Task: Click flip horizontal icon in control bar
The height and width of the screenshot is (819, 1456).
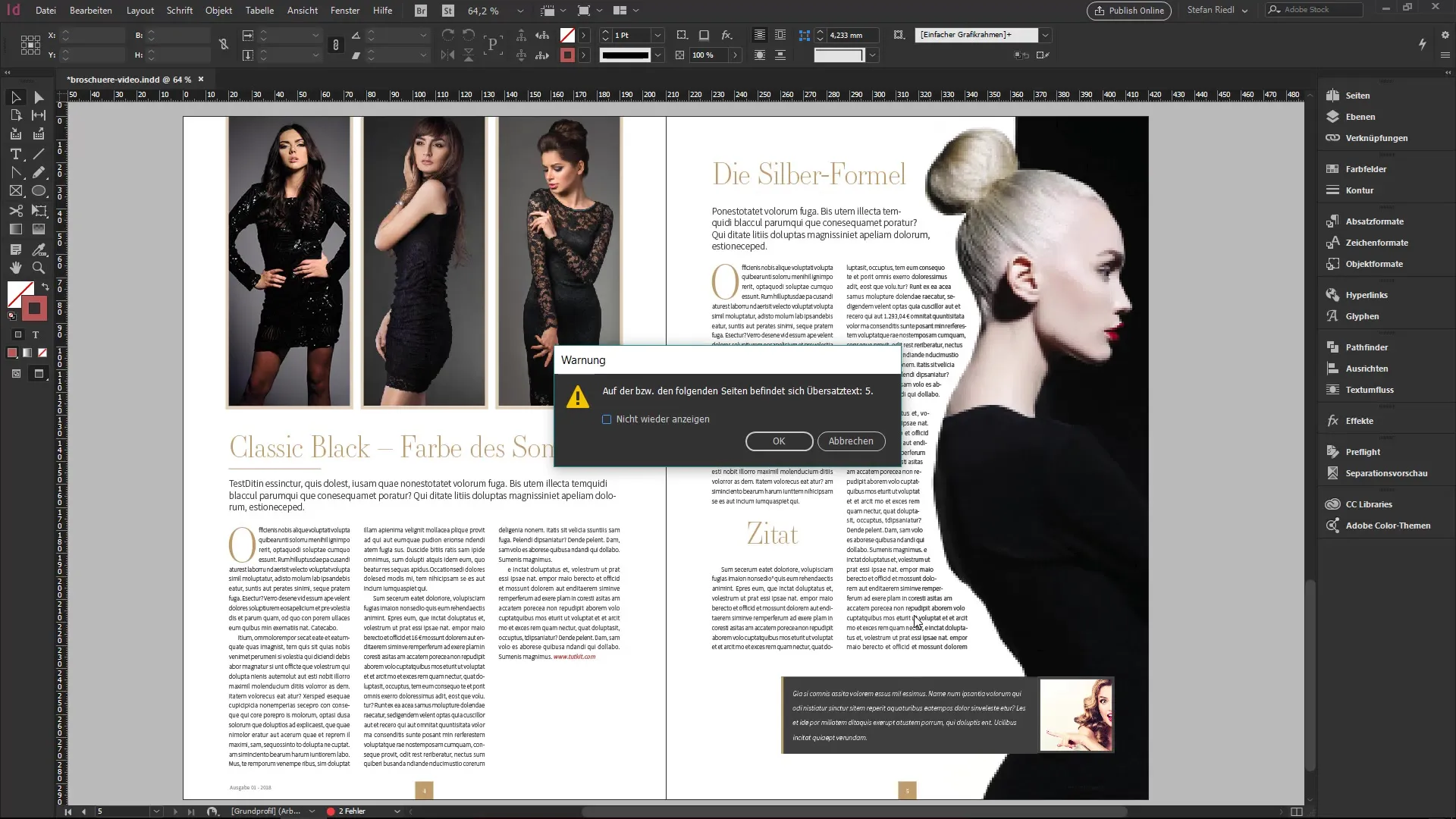Action: (x=448, y=55)
